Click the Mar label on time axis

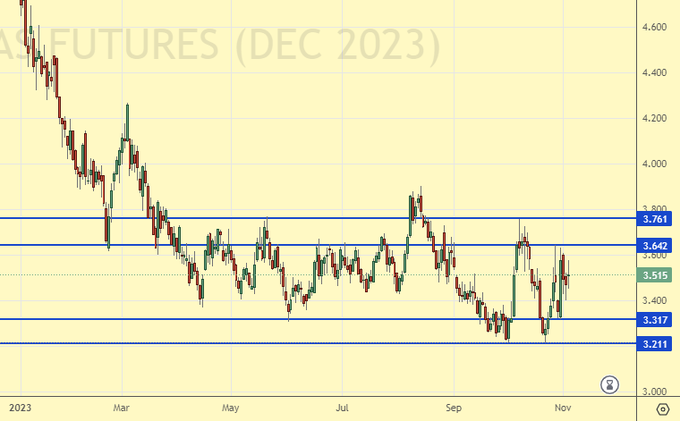coord(122,408)
